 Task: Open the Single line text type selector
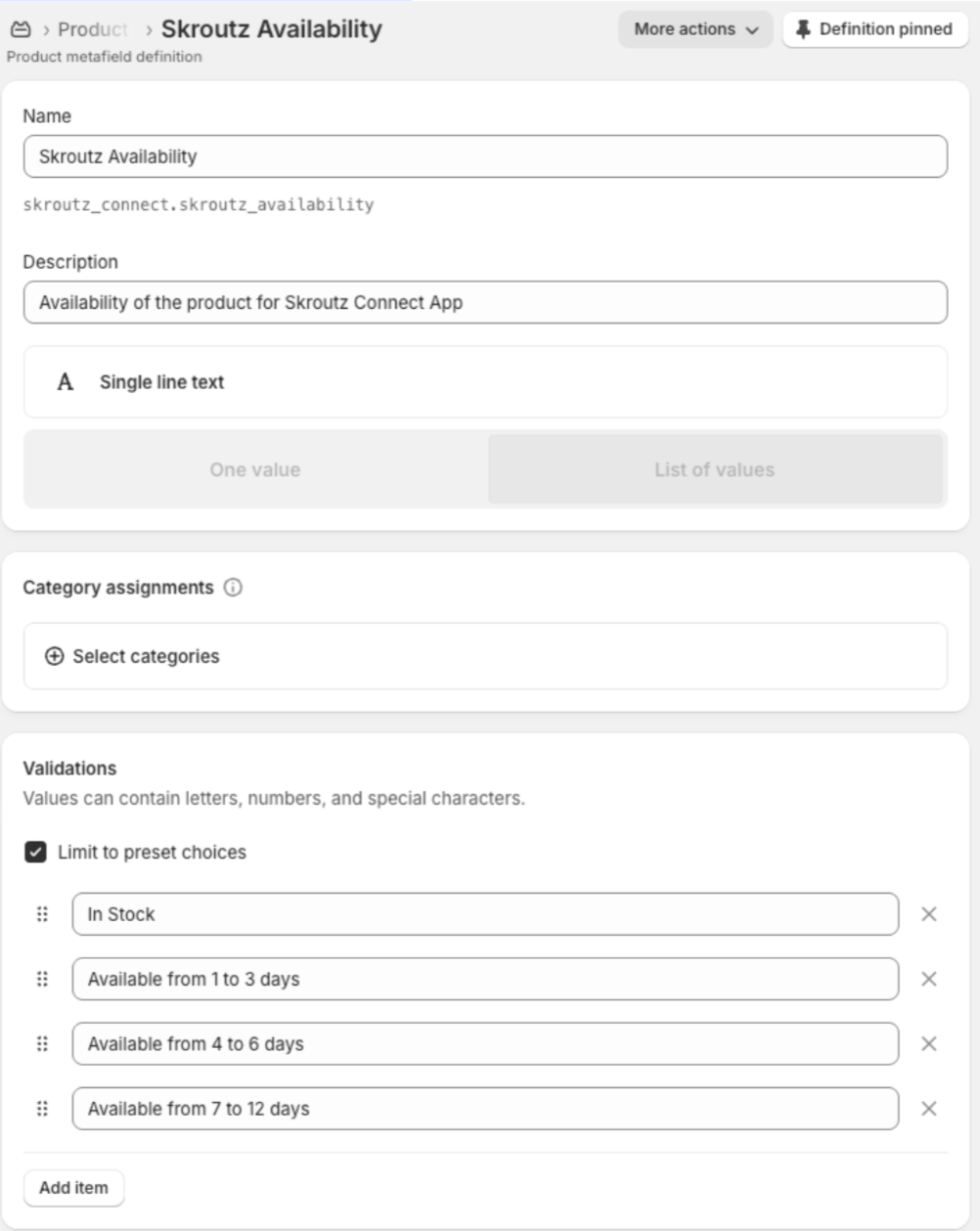point(485,382)
